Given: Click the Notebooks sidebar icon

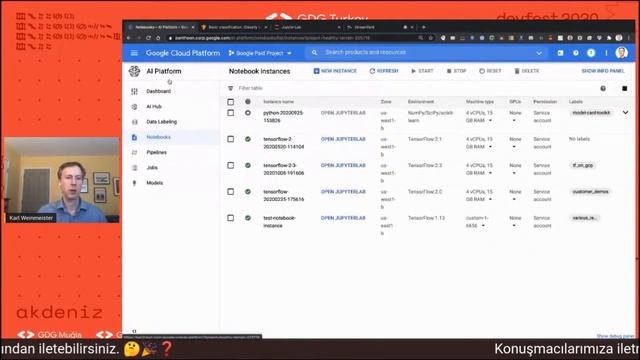Looking at the screenshot, I should pos(134,137).
